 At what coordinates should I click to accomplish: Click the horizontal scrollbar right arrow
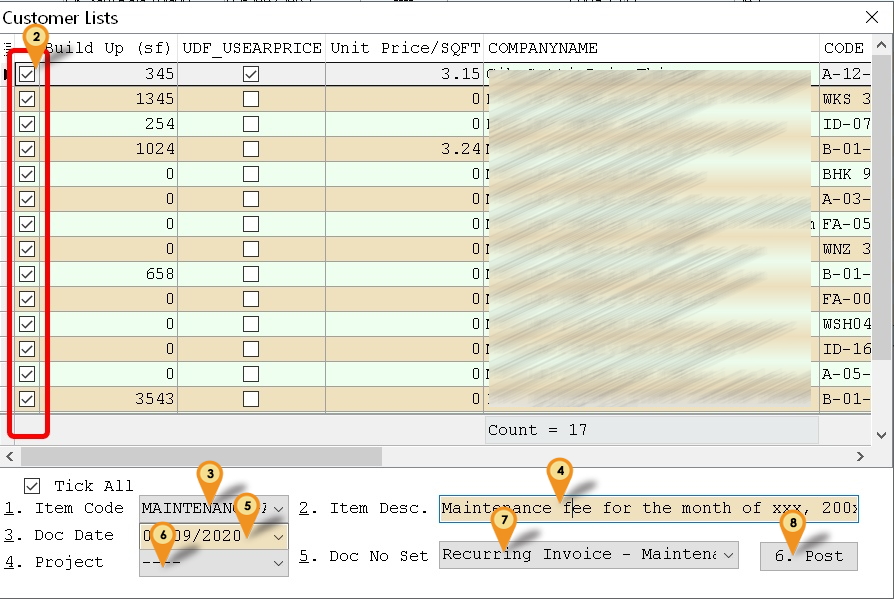[860, 457]
